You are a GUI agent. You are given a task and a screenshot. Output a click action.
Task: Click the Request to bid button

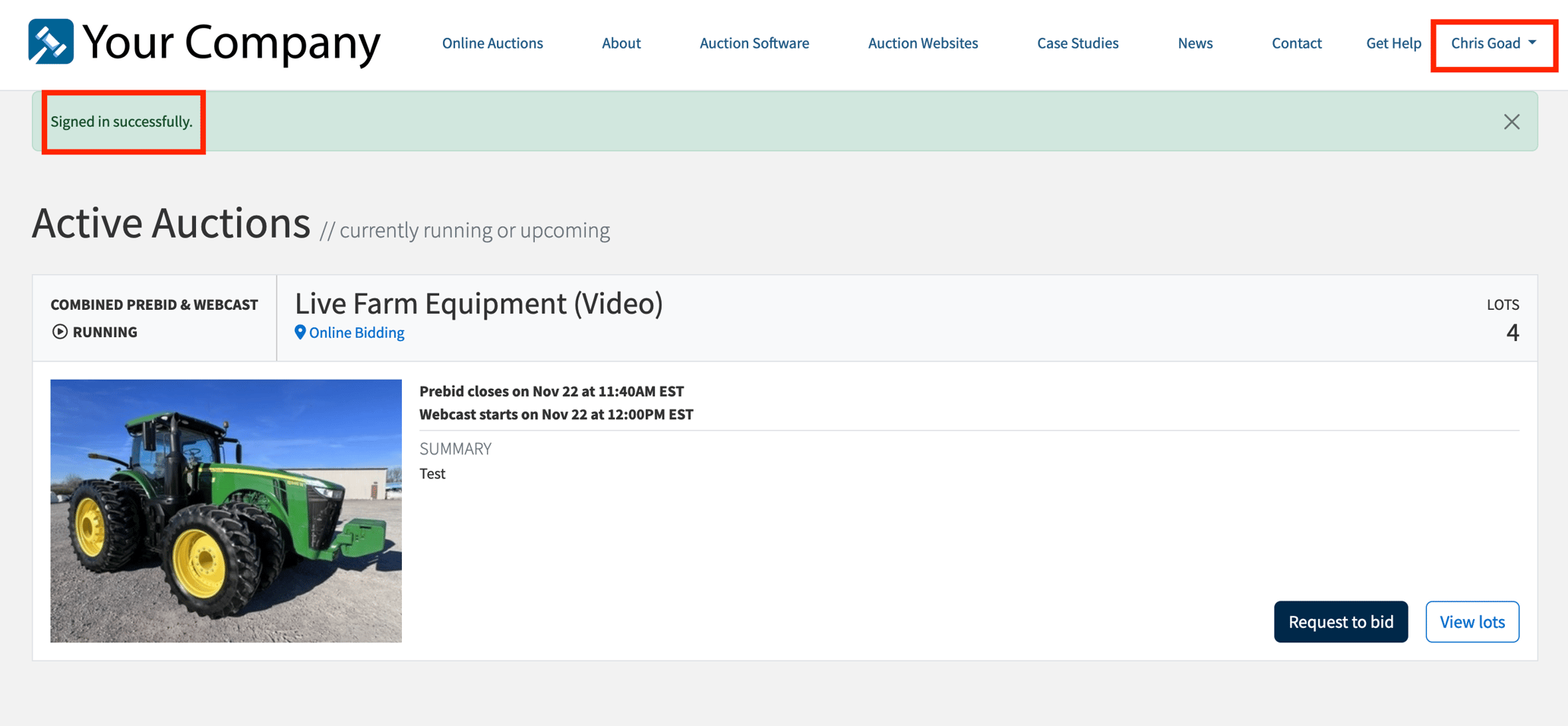(x=1341, y=622)
